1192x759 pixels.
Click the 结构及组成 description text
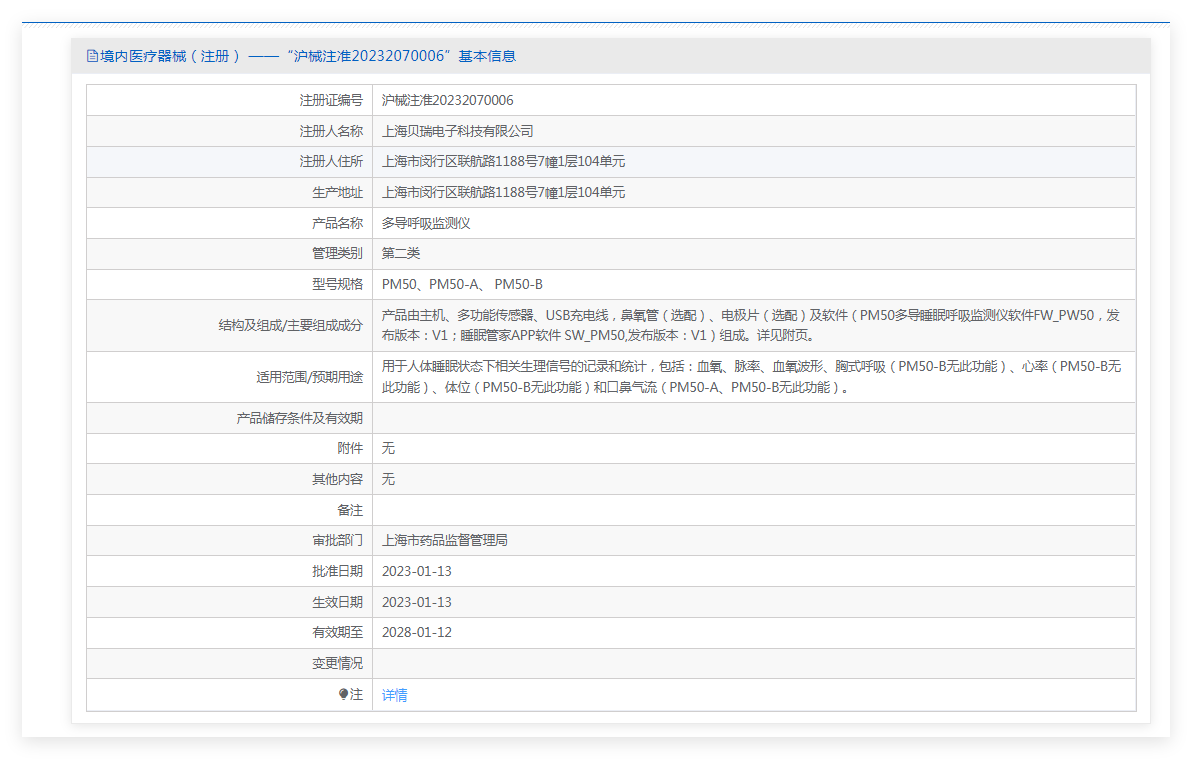(x=750, y=325)
